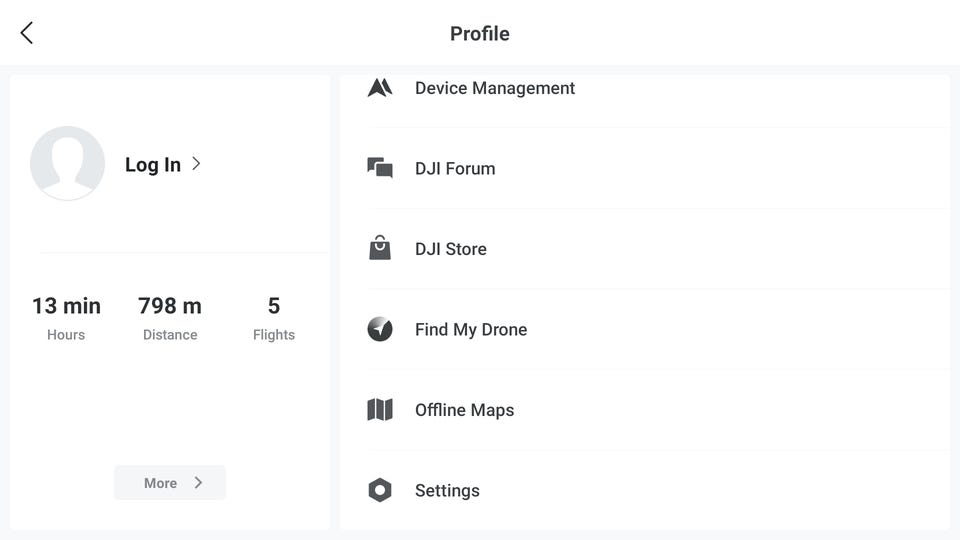
Task: Tap the chevron inside the More button
Action: point(198,482)
